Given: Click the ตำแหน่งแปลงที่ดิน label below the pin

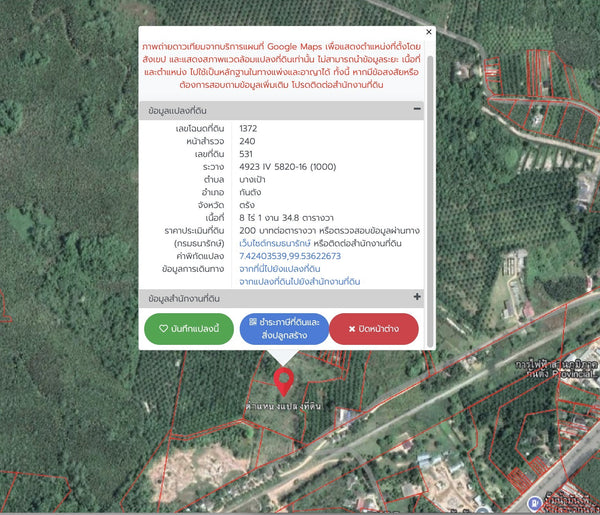Looking at the screenshot, I should pos(284,406).
